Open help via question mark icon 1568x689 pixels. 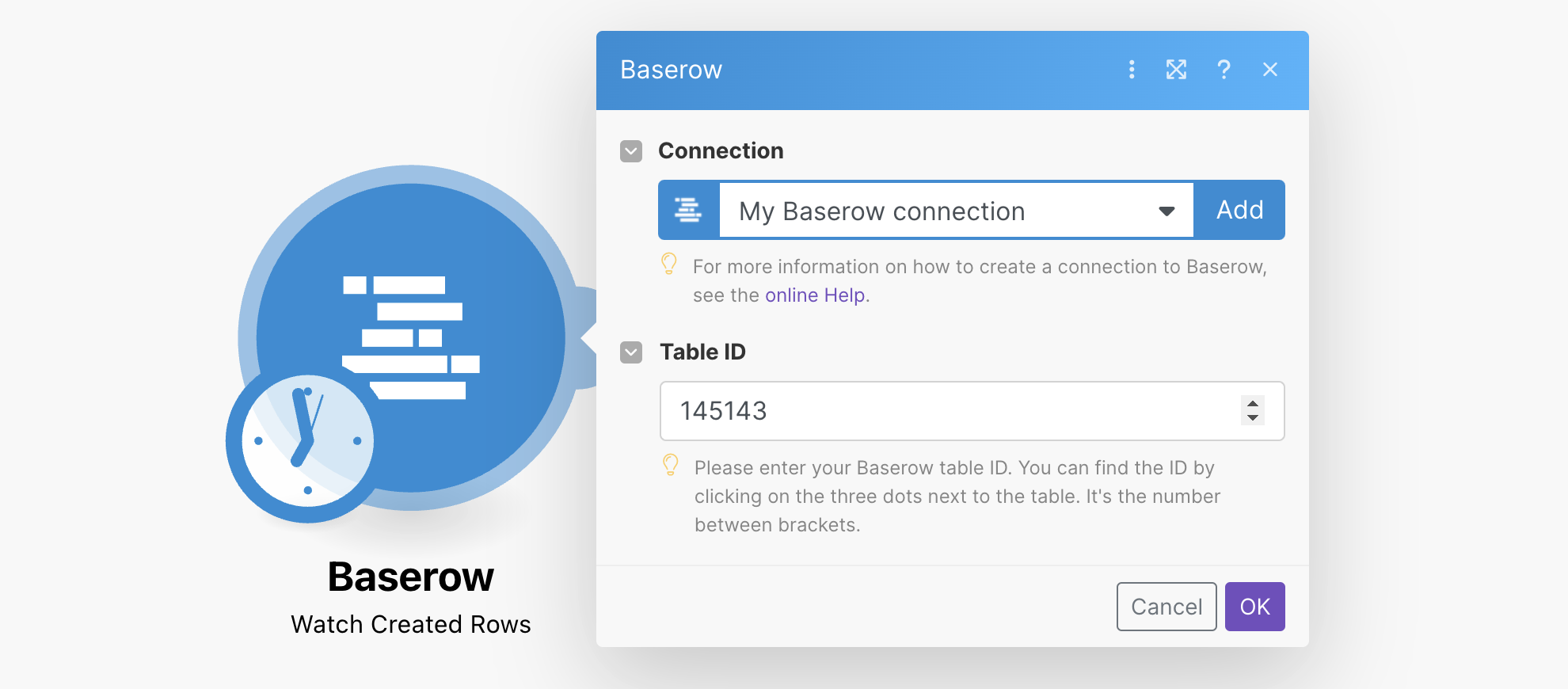tap(1224, 70)
